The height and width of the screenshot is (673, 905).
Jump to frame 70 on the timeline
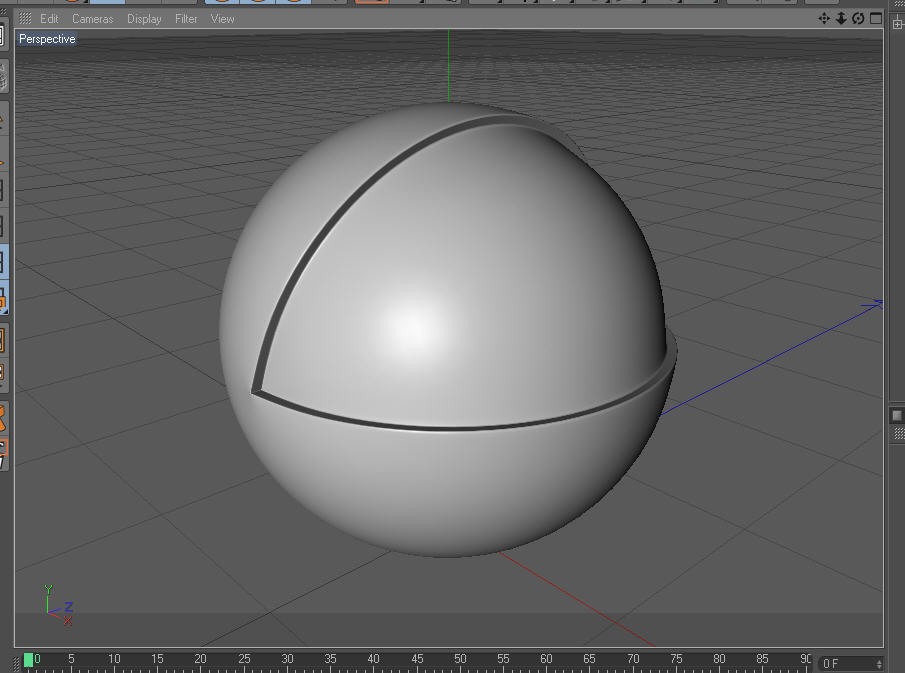[633, 659]
